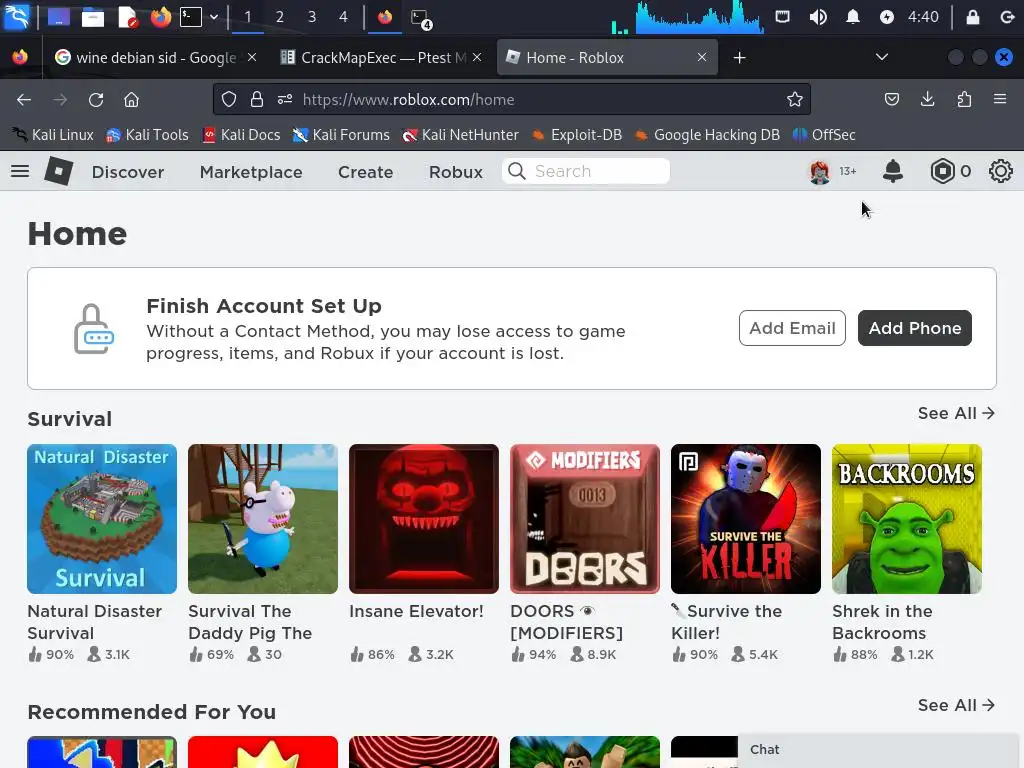This screenshot has height=768, width=1024.
Task: Lock the screen with padlock icon
Action: tap(972, 16)
